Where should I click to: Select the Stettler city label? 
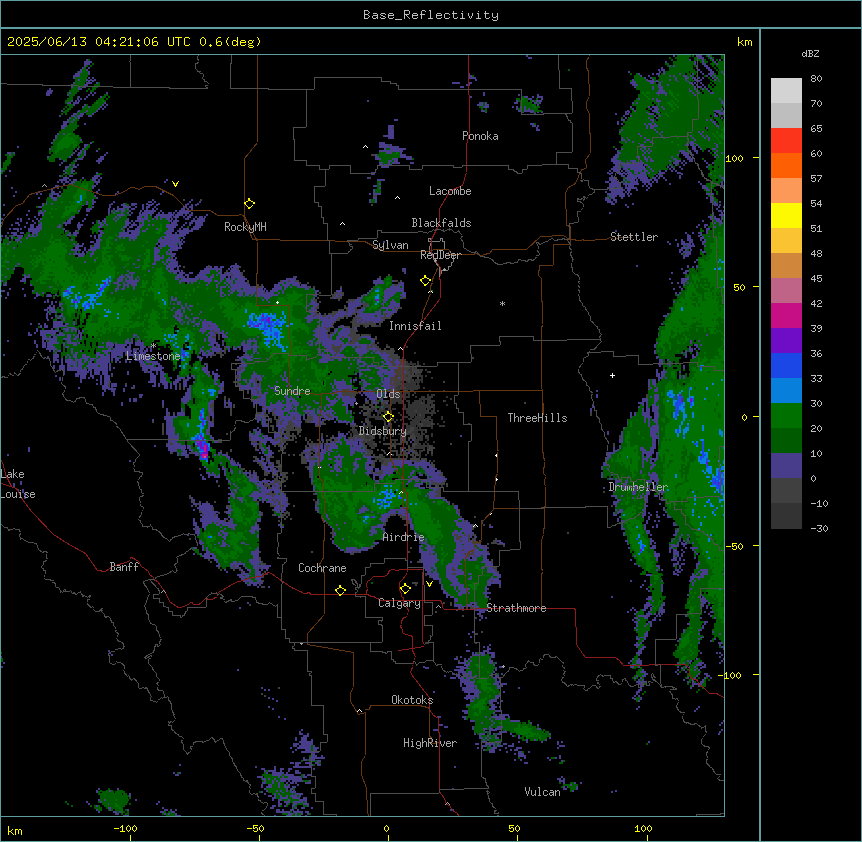pyautogui.click(x=634, y=237)
